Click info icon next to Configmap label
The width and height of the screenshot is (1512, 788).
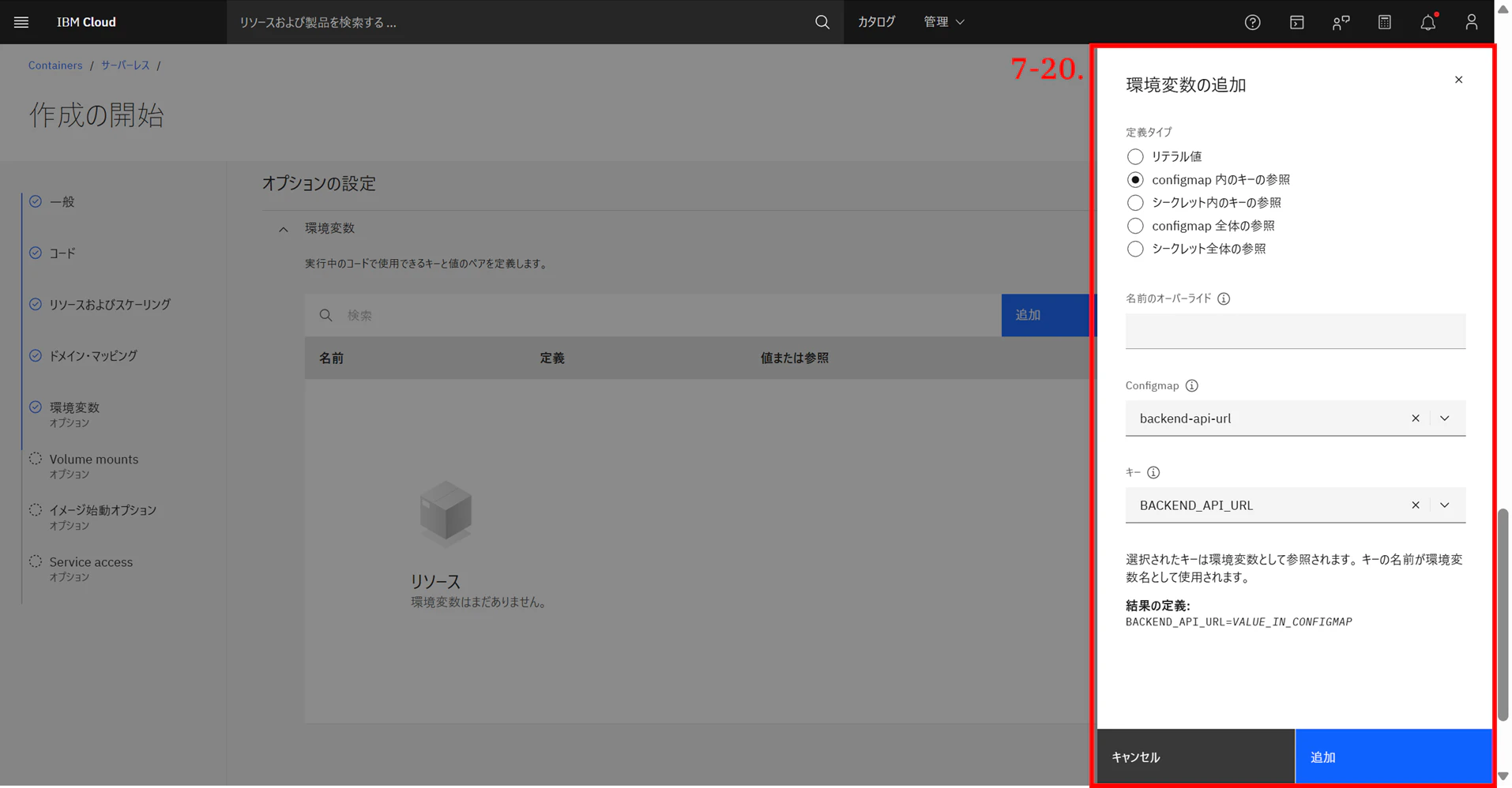[1191, 385]
